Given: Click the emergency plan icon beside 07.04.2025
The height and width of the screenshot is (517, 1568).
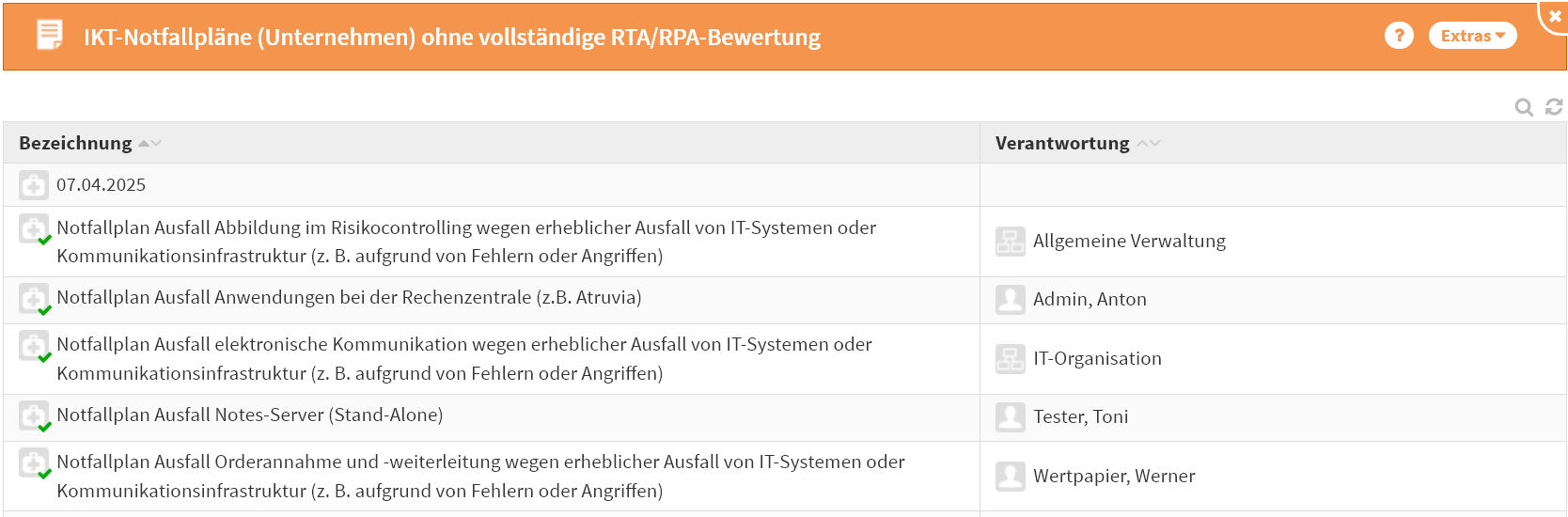Looking at the screenshot, I should click(33, 185).
